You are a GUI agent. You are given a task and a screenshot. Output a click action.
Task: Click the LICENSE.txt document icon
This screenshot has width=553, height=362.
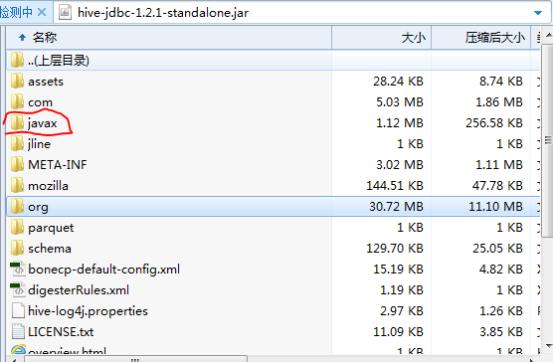18,332
